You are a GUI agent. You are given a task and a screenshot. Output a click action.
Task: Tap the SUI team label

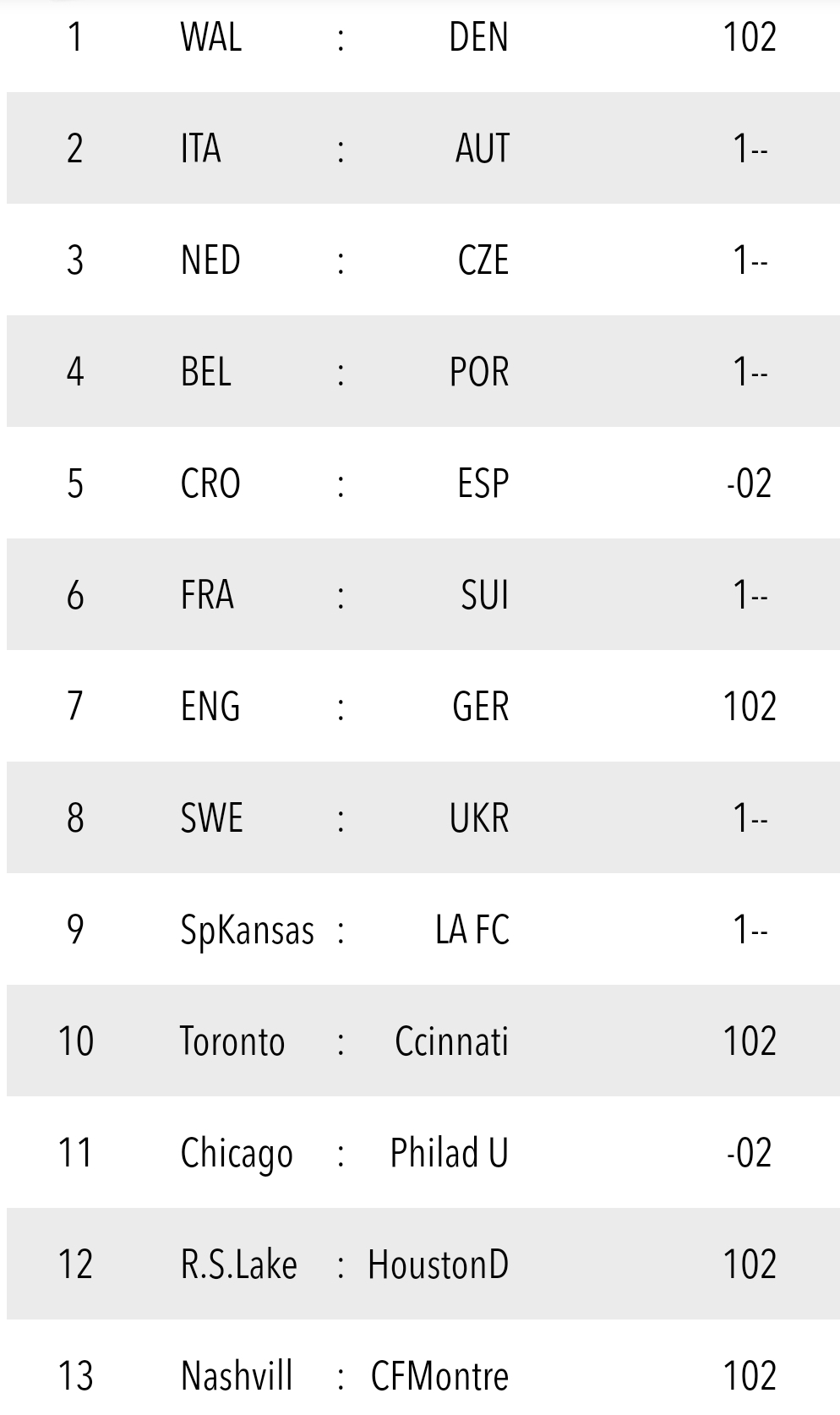click(x=485, y=594)
